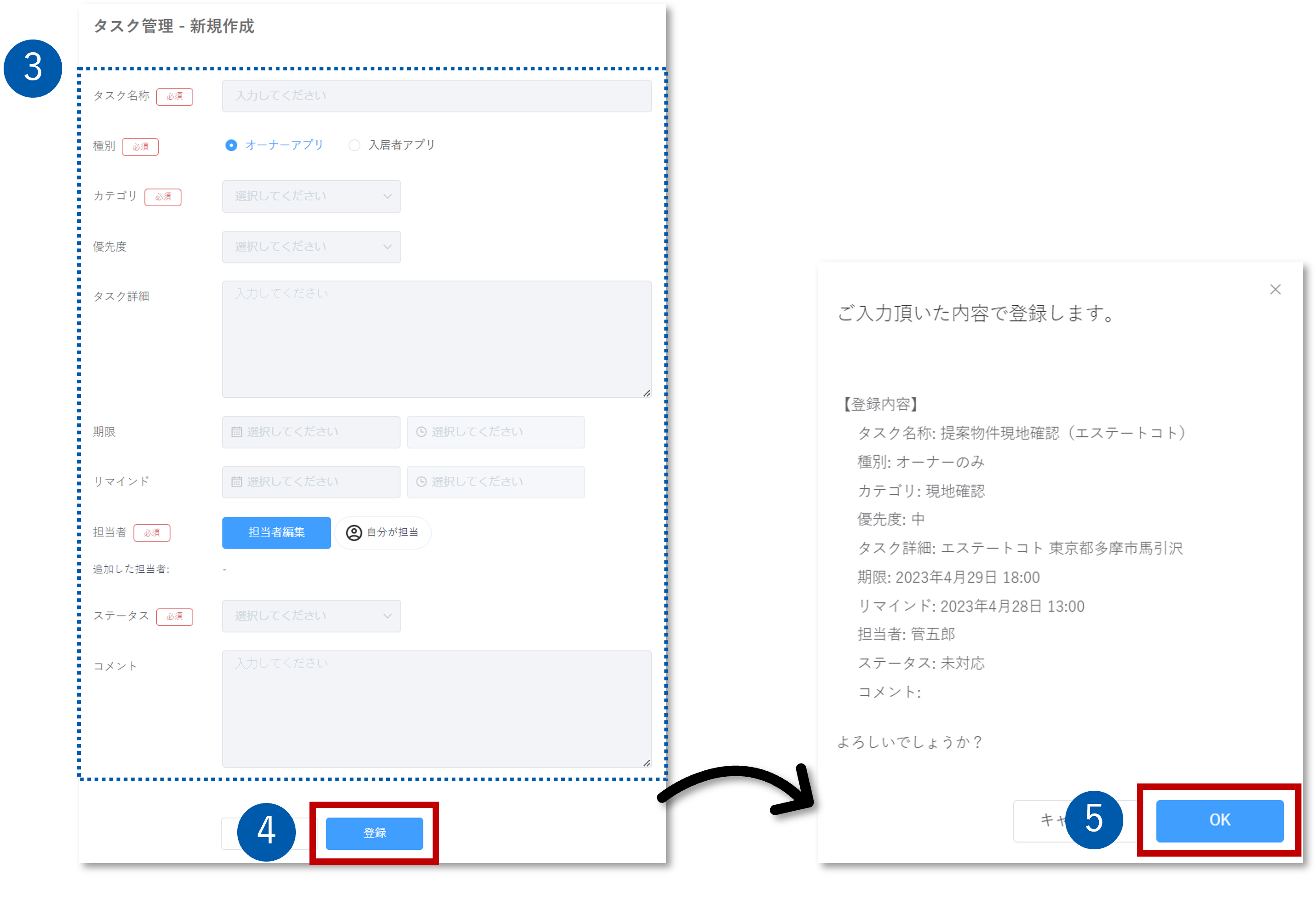Click the タスク詳細 text area
The width and height of the screenshot is (1316, 917).
pyautogui.click(x=436, y=339)
